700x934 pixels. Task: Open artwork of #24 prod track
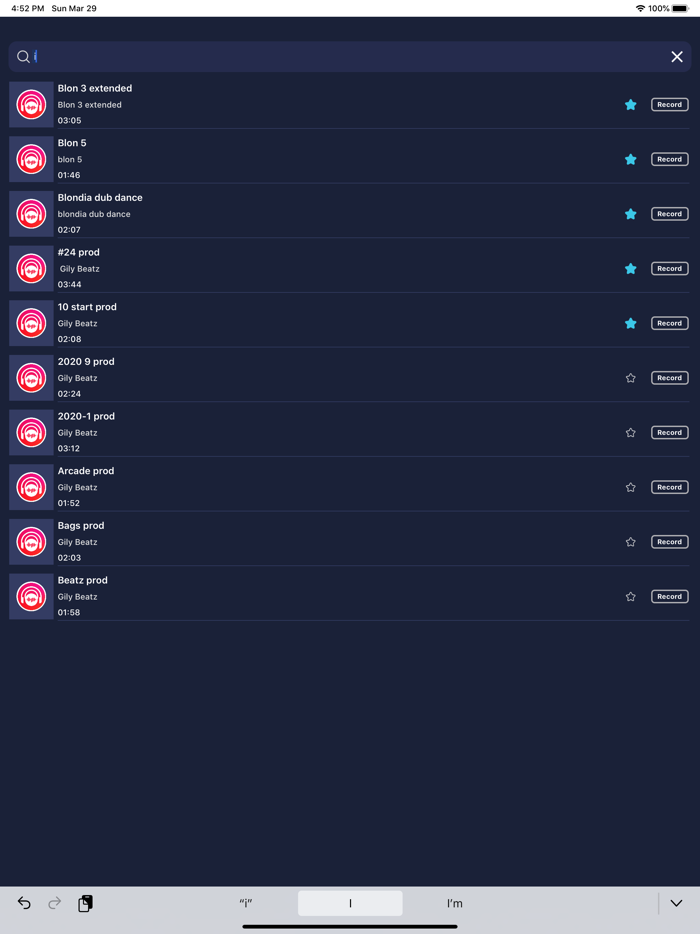(30, 268)
